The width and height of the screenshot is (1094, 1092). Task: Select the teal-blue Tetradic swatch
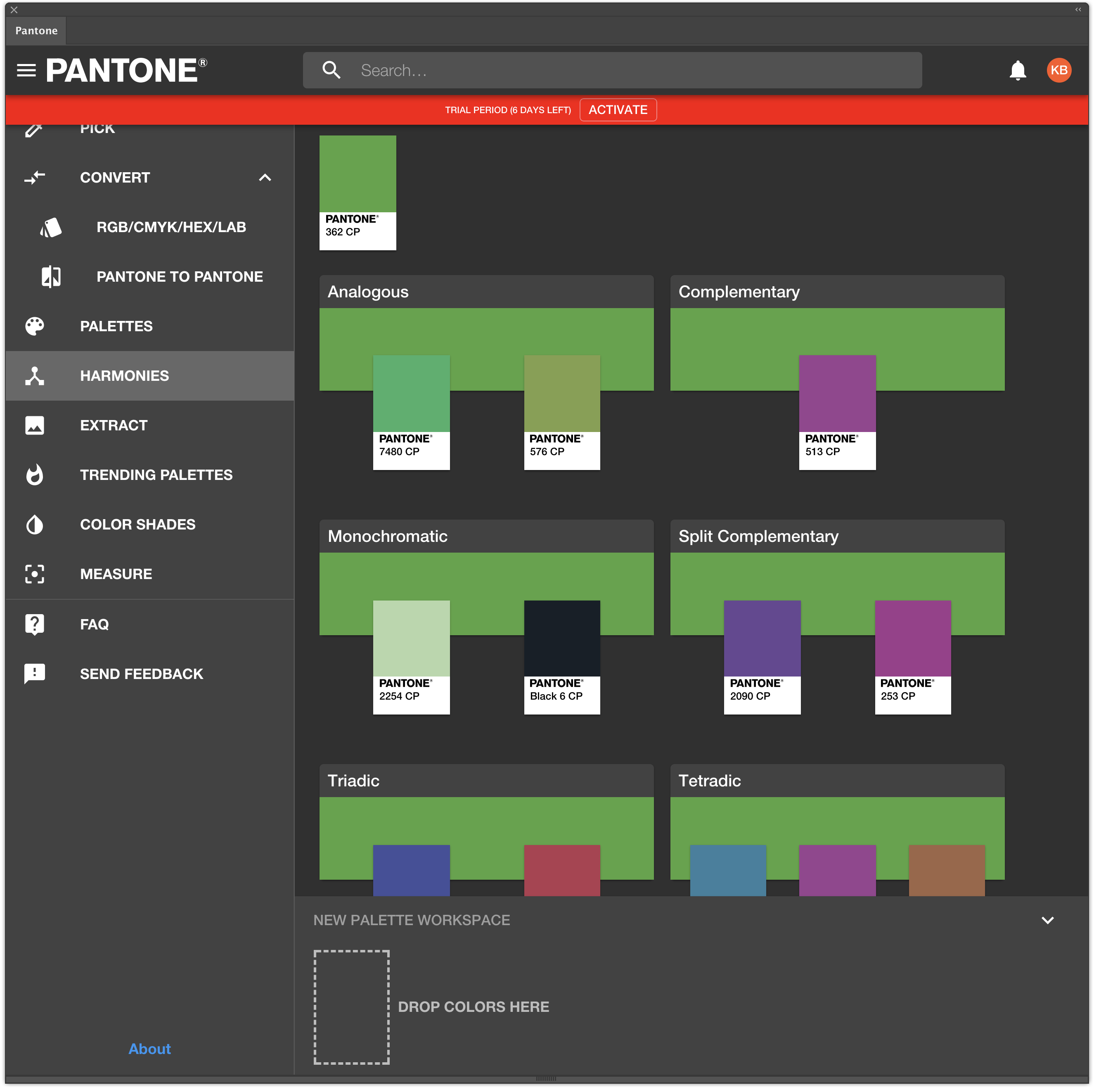[728, 871]
